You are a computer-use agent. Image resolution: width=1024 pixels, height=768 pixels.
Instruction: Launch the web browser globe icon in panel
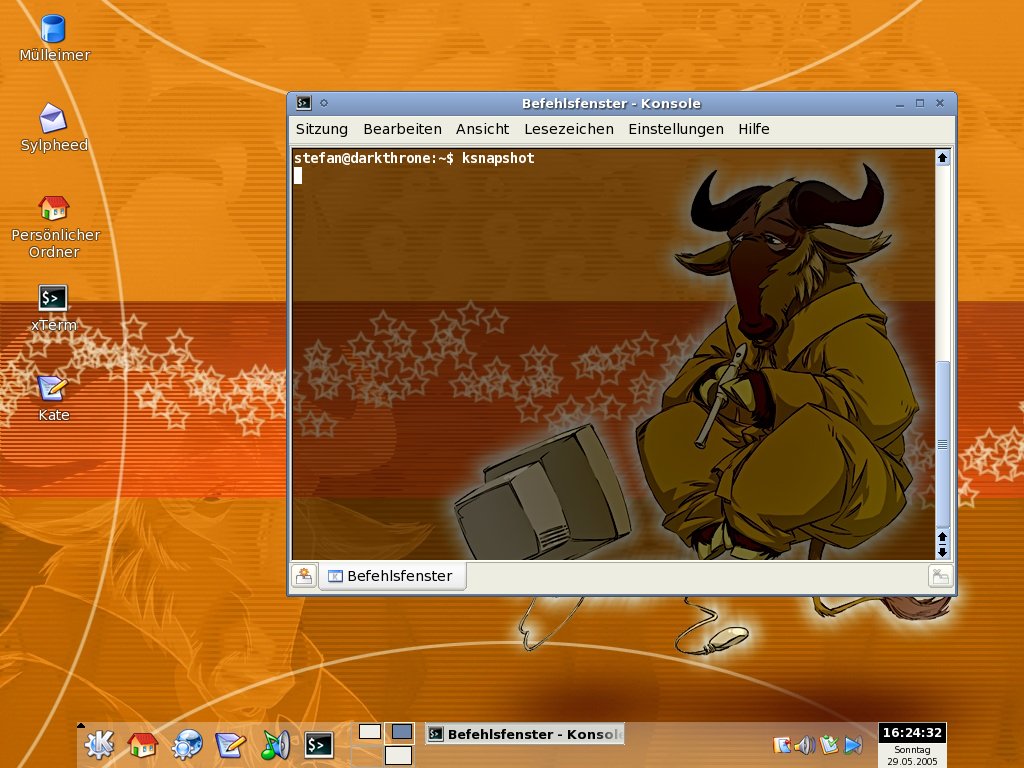pos(187,744)
